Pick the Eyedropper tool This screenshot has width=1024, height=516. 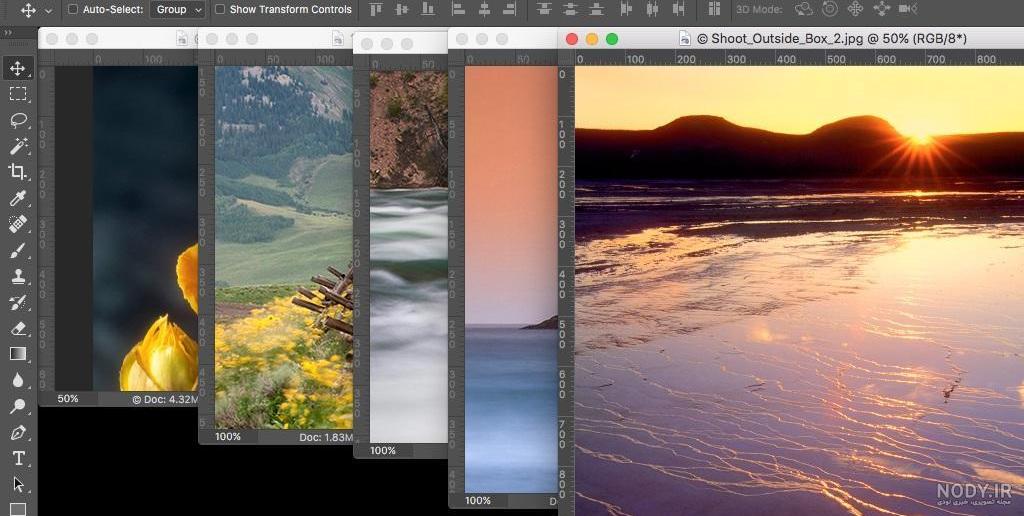coord(18,198)
